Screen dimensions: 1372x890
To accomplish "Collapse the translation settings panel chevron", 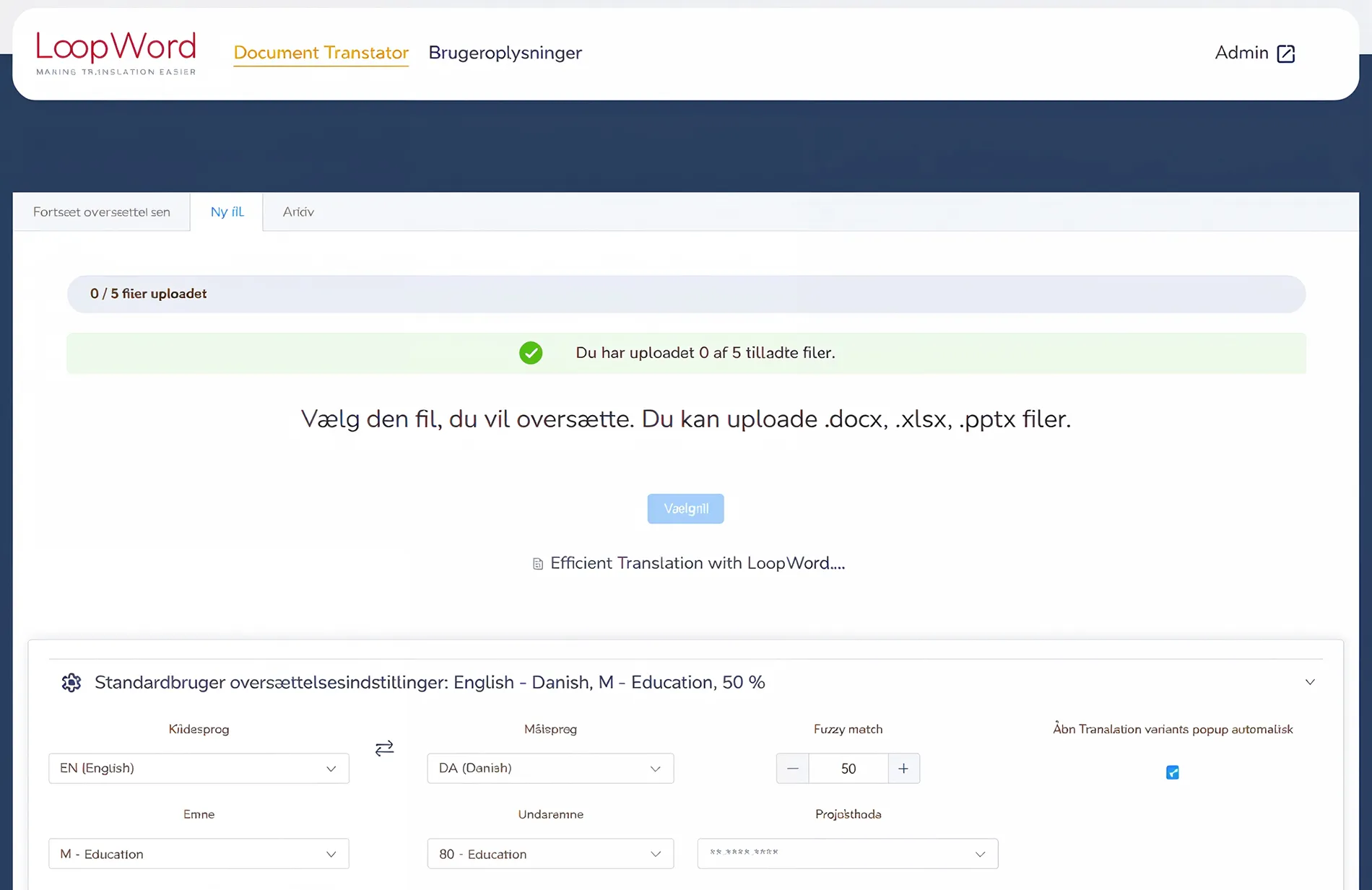I will coord(1310,682).
